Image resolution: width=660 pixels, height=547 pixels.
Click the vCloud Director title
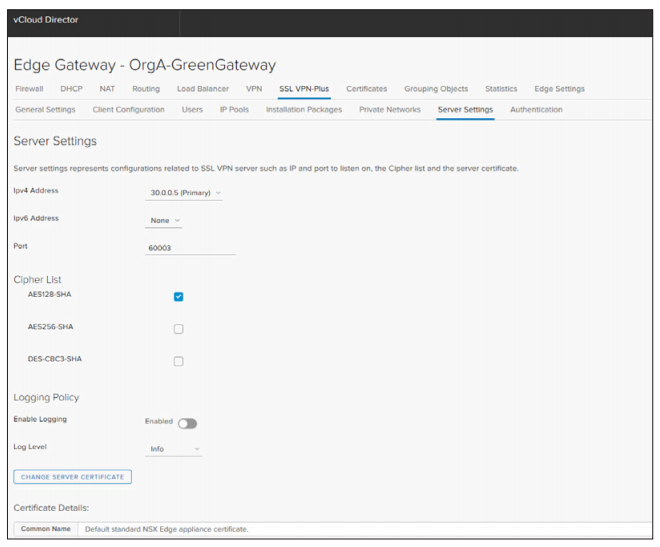tap(45, 20)
